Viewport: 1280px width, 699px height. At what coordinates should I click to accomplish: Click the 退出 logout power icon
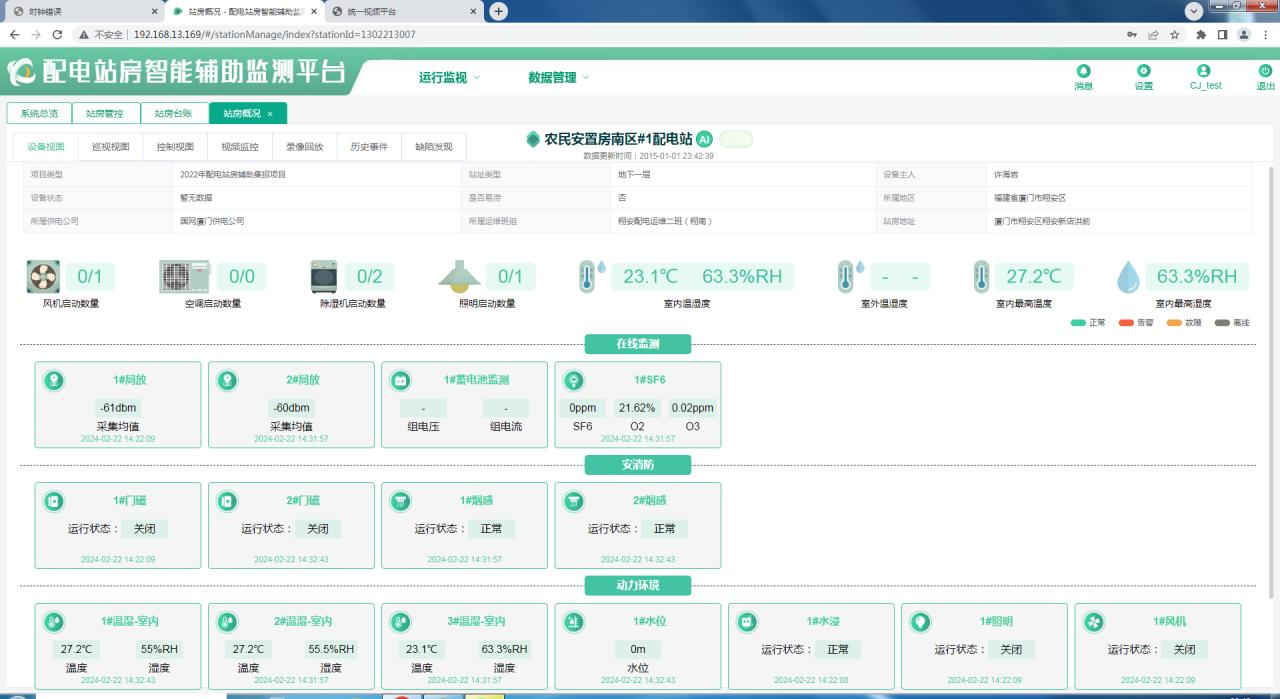[x=1265, y=71]
